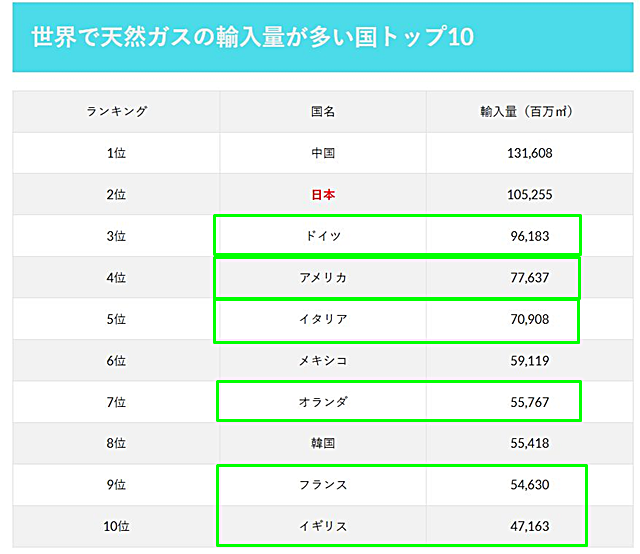Screen dimensions: 640x554
Task: Select the ドイツ cell
Action: click(323, 236)
